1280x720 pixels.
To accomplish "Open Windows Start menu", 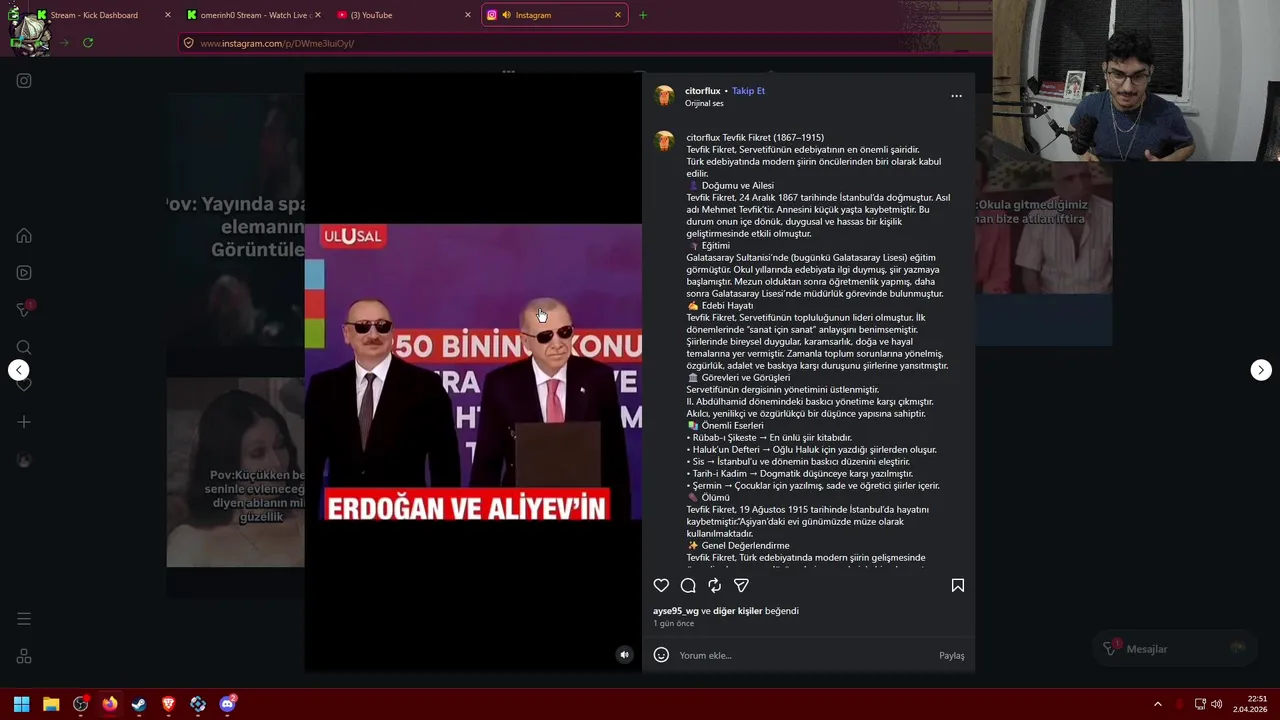I will coord(21,704).
